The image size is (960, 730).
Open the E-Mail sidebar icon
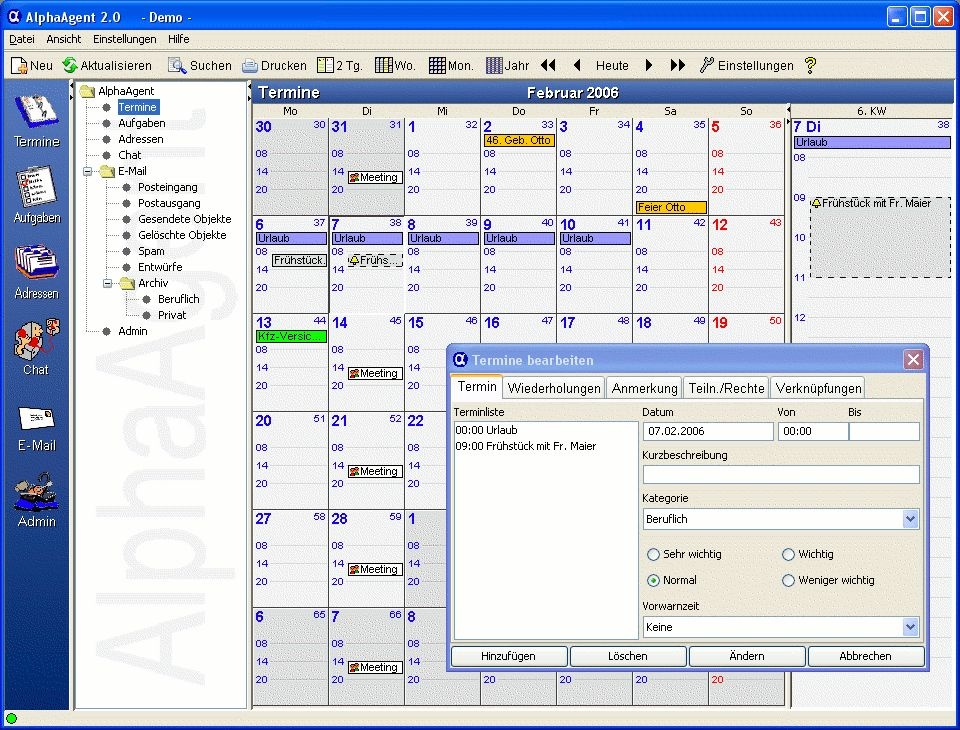coord(36,429)
